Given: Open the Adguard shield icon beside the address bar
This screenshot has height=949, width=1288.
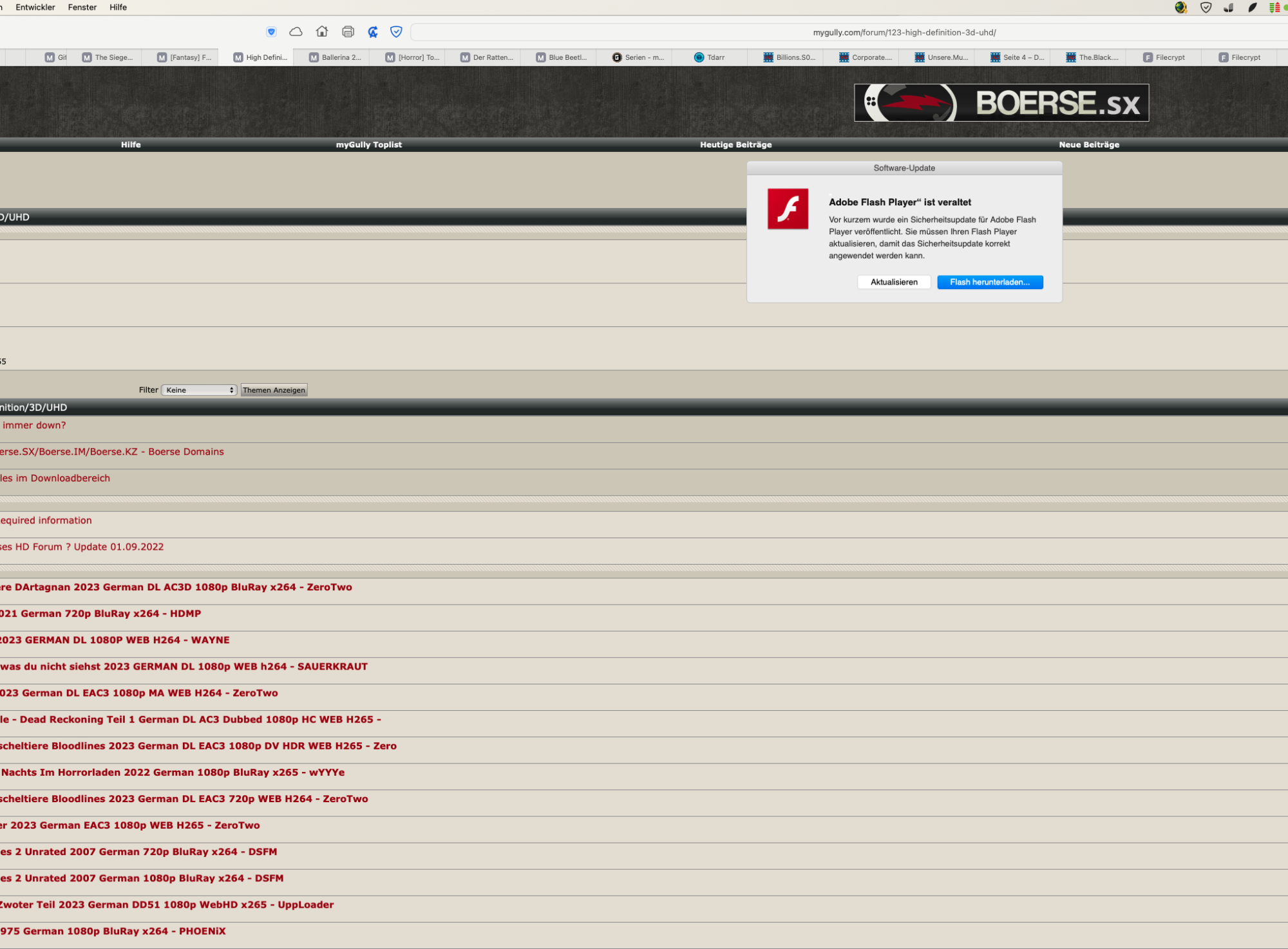Looking at the screenshot, I should click(395, 32).
